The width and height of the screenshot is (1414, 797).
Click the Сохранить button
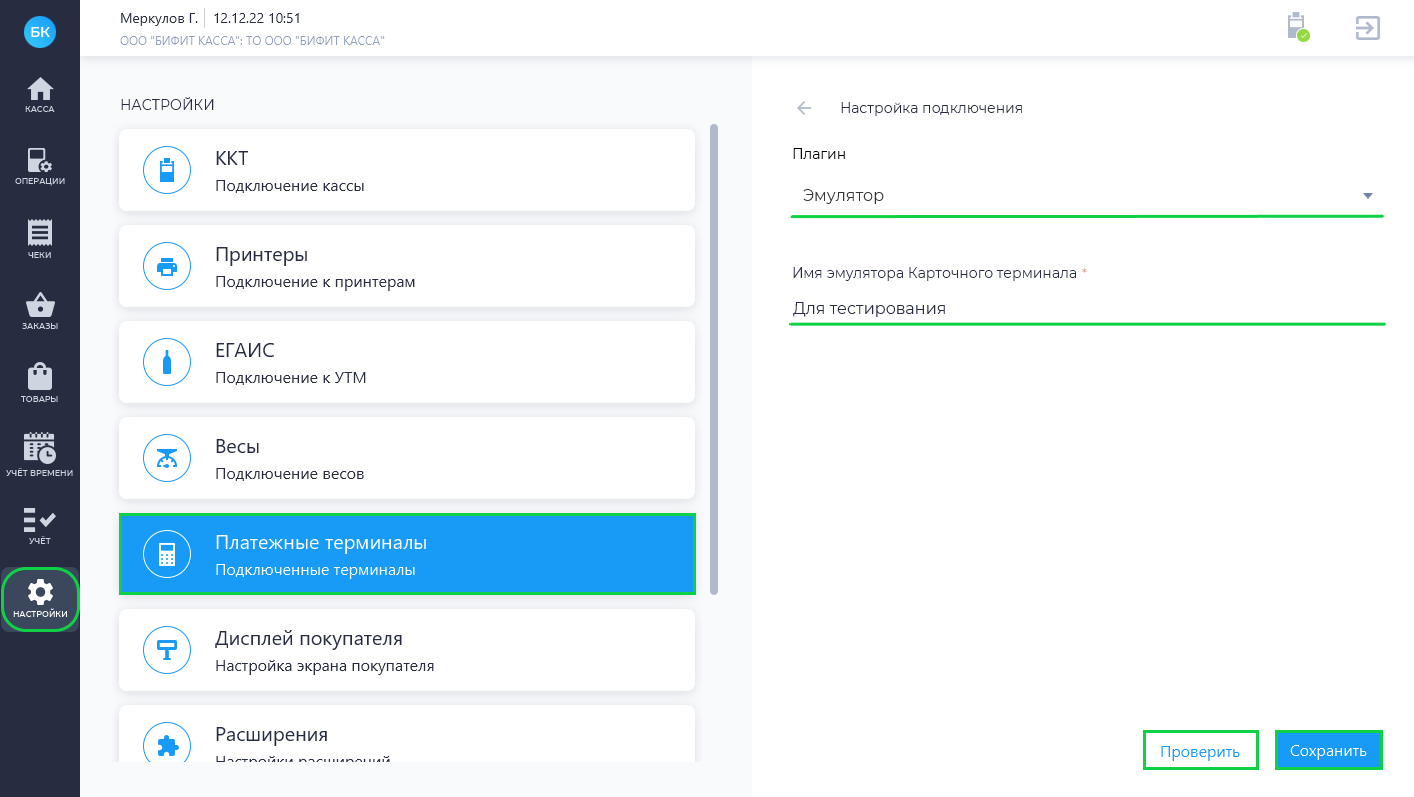1328,751
